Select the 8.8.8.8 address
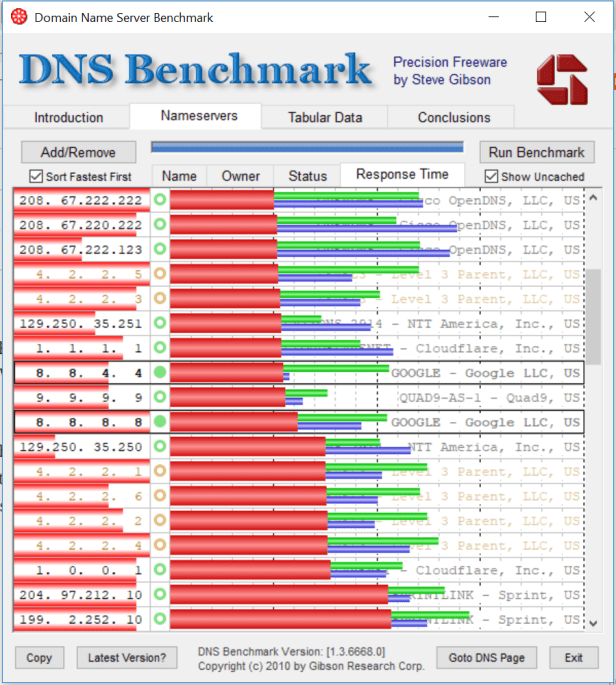This screenshot has width=616, height=685. click(x=89, y=422)
